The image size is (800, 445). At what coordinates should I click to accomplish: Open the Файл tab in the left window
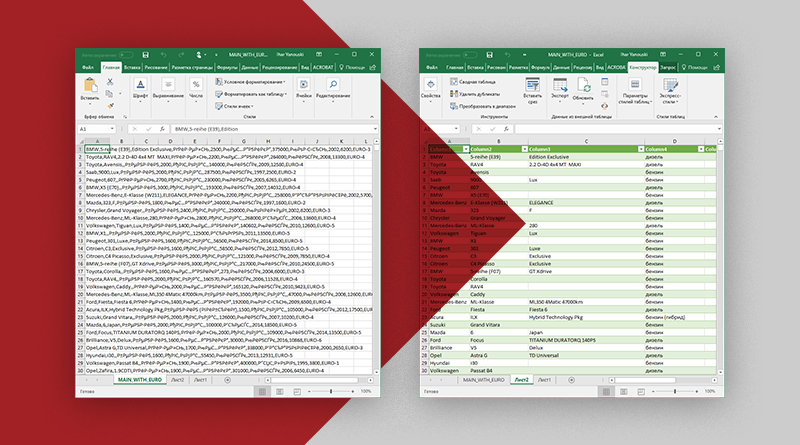[x=88, y=67]
